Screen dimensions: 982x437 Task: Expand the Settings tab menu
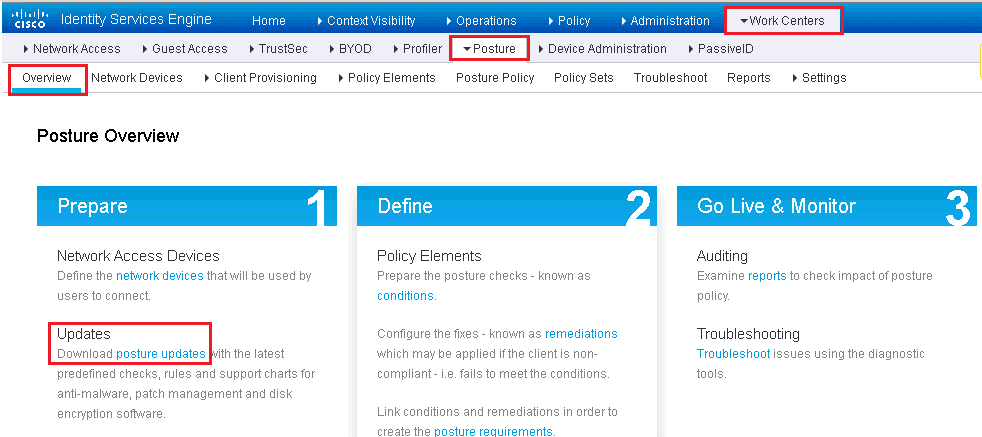819,78
